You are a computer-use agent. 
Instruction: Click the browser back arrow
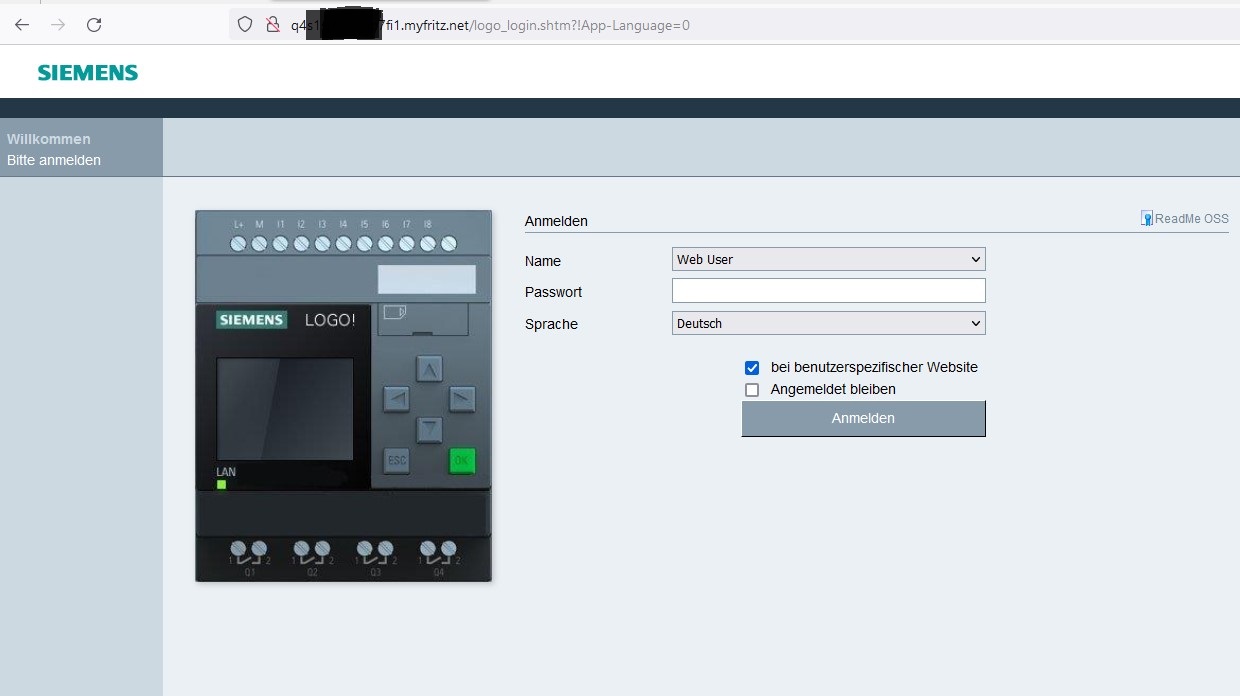point(22,25)
